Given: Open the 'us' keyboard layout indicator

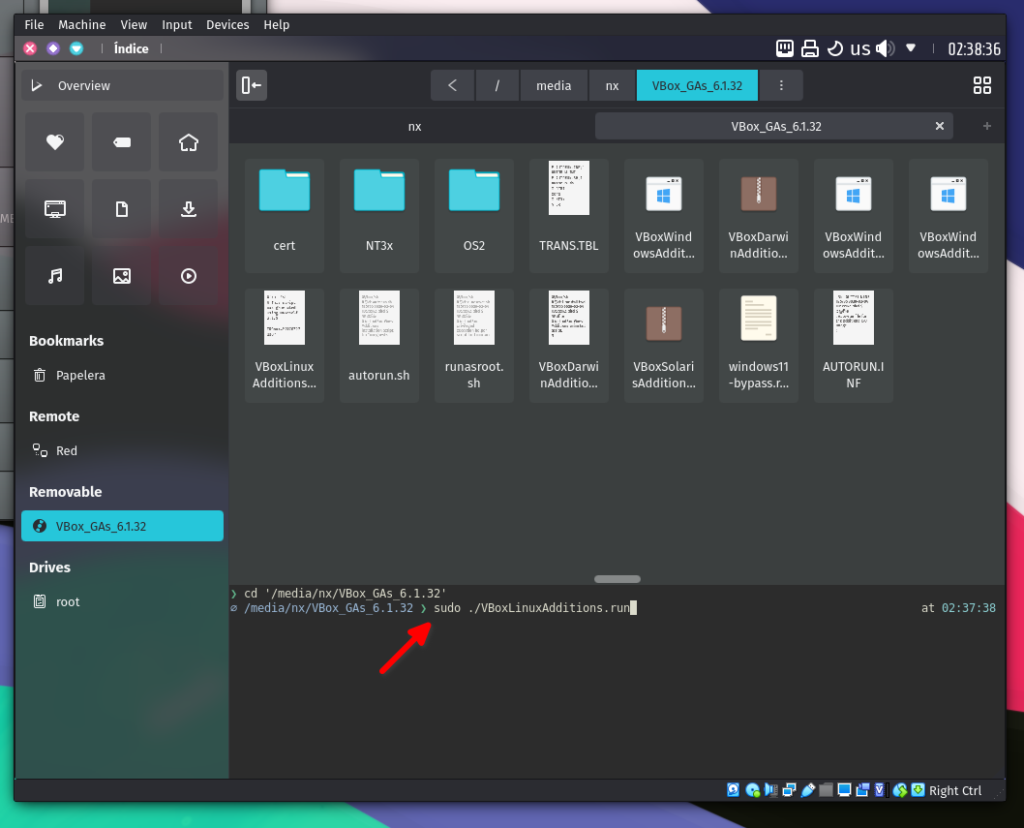Looking at the screenshot, I should pos(859,48).
